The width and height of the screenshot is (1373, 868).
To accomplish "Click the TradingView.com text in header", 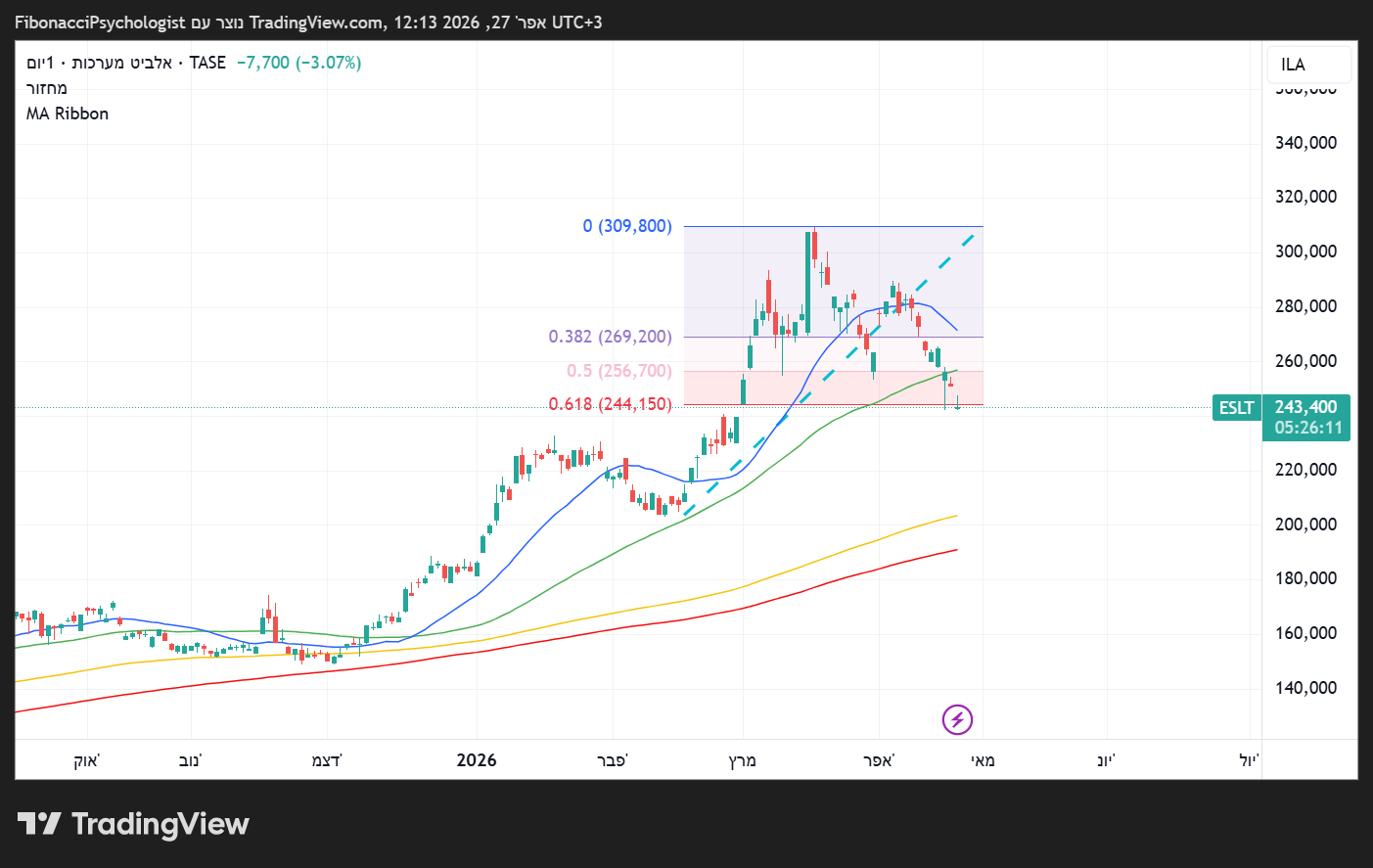I will (316, 23).
